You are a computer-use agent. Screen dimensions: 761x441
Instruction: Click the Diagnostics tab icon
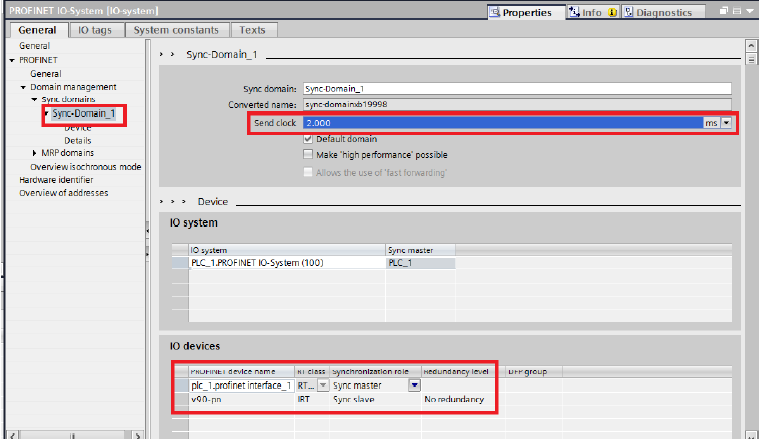628,13
